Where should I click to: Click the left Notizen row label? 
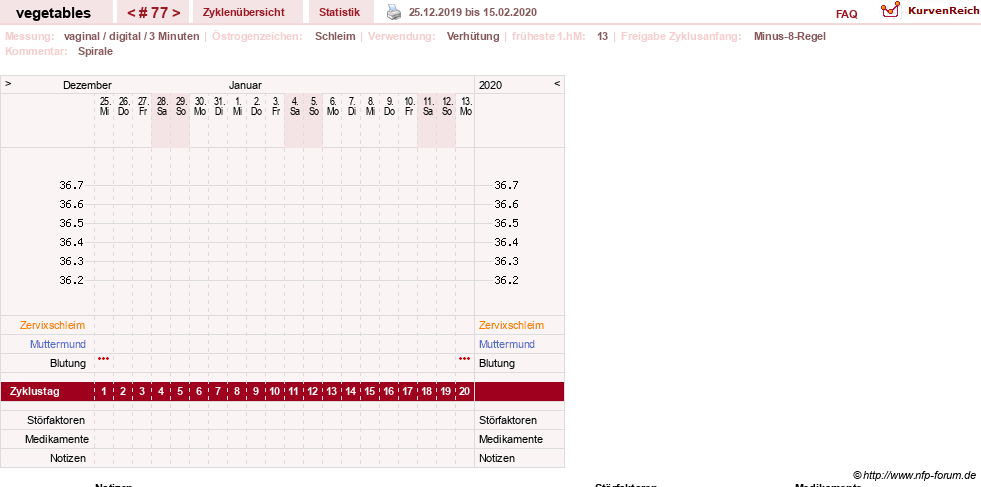pos(68,458)
